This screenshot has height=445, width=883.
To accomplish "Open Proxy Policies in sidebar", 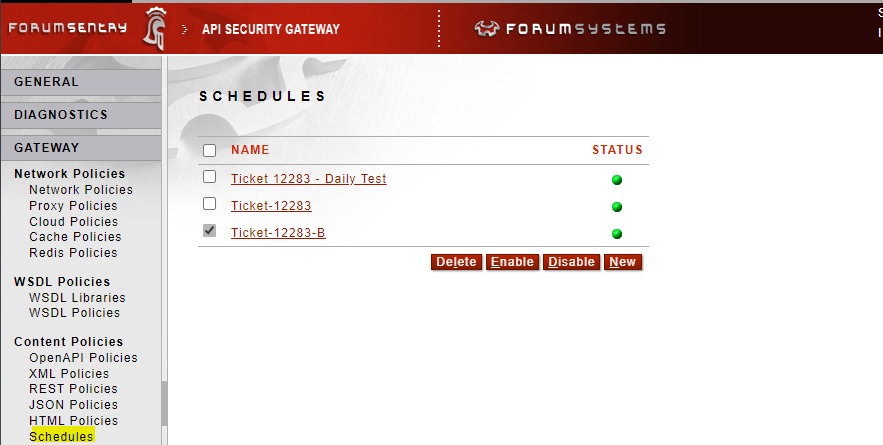I will (73, 206).
